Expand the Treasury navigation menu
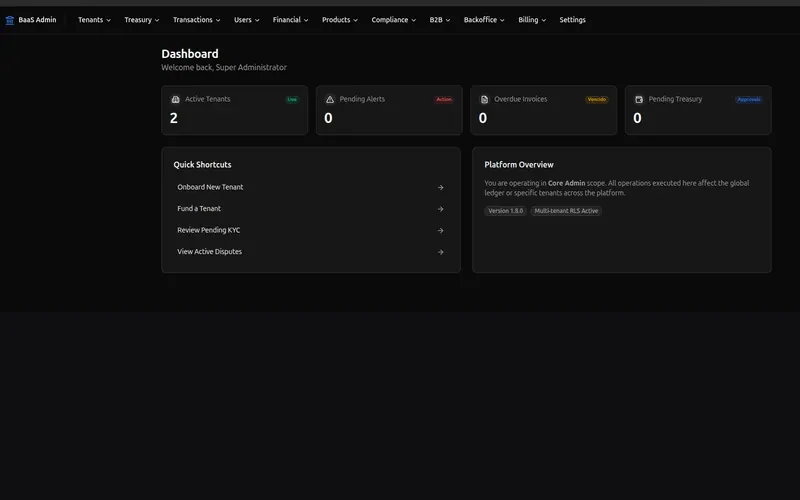Screen dimensions: 800x500 click(x=142, y=20)
